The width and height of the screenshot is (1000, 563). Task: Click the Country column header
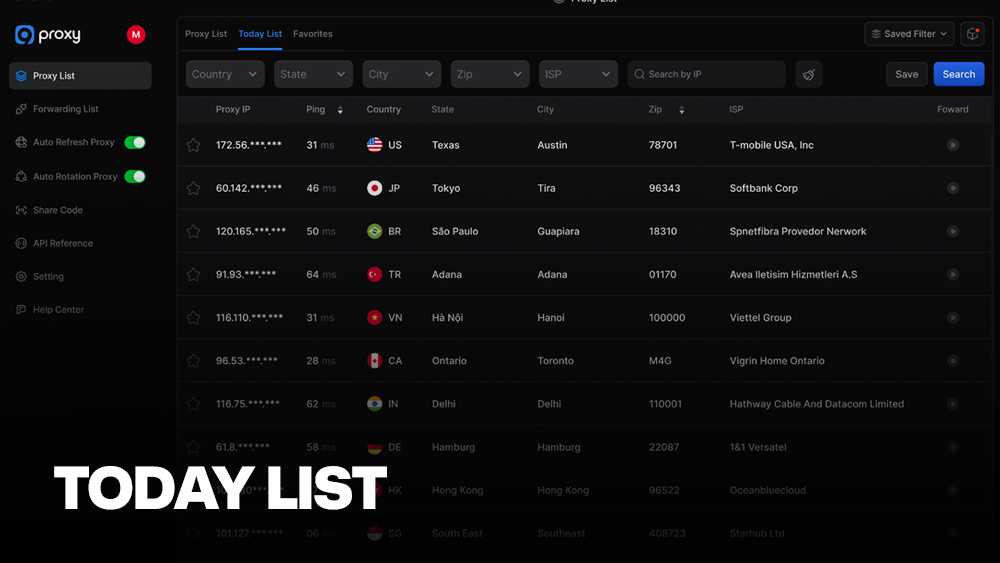(x=383, y=109)
